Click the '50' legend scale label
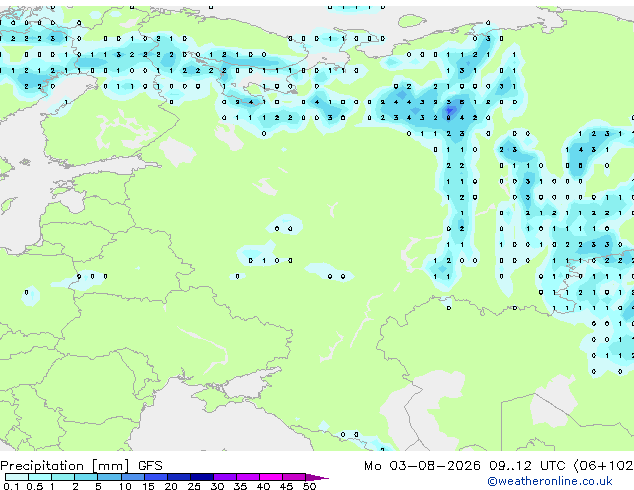The image size is (634, 490). (x=309, y=486)
